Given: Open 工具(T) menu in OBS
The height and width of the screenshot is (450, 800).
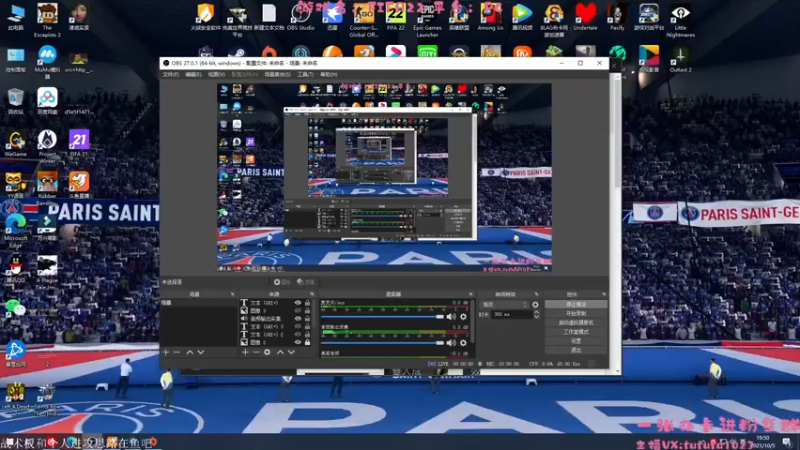Looking at the screenshot, I should click(x=305, y=74).
